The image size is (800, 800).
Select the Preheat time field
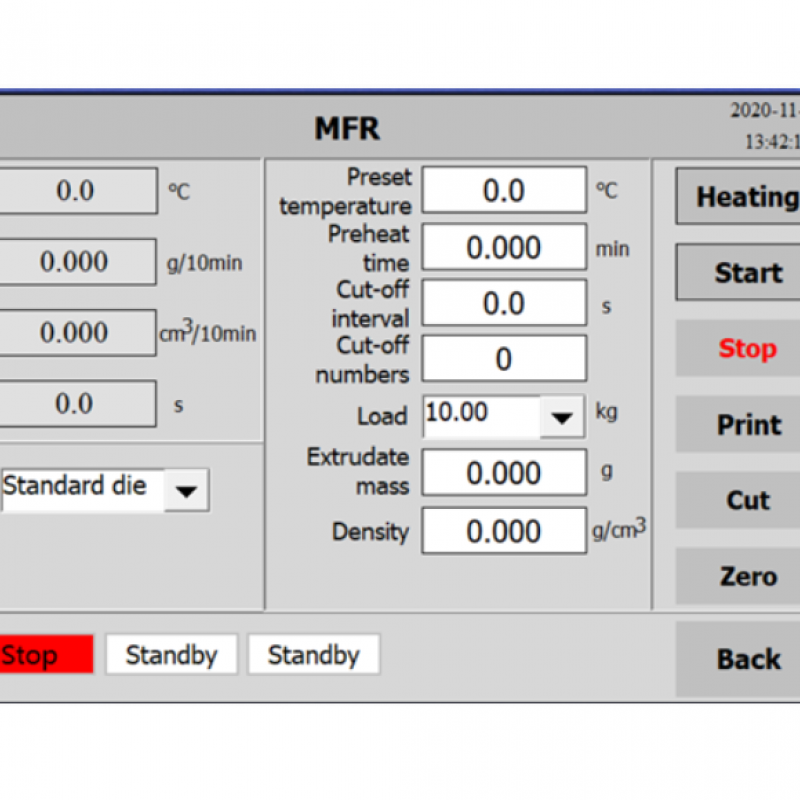(504, 247)
